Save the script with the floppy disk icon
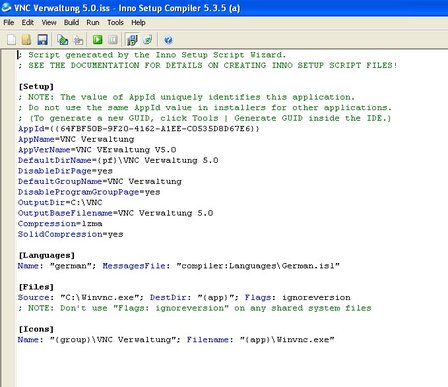Image resolution: width=448 pixels, height=387 pixels. [42, 40]
